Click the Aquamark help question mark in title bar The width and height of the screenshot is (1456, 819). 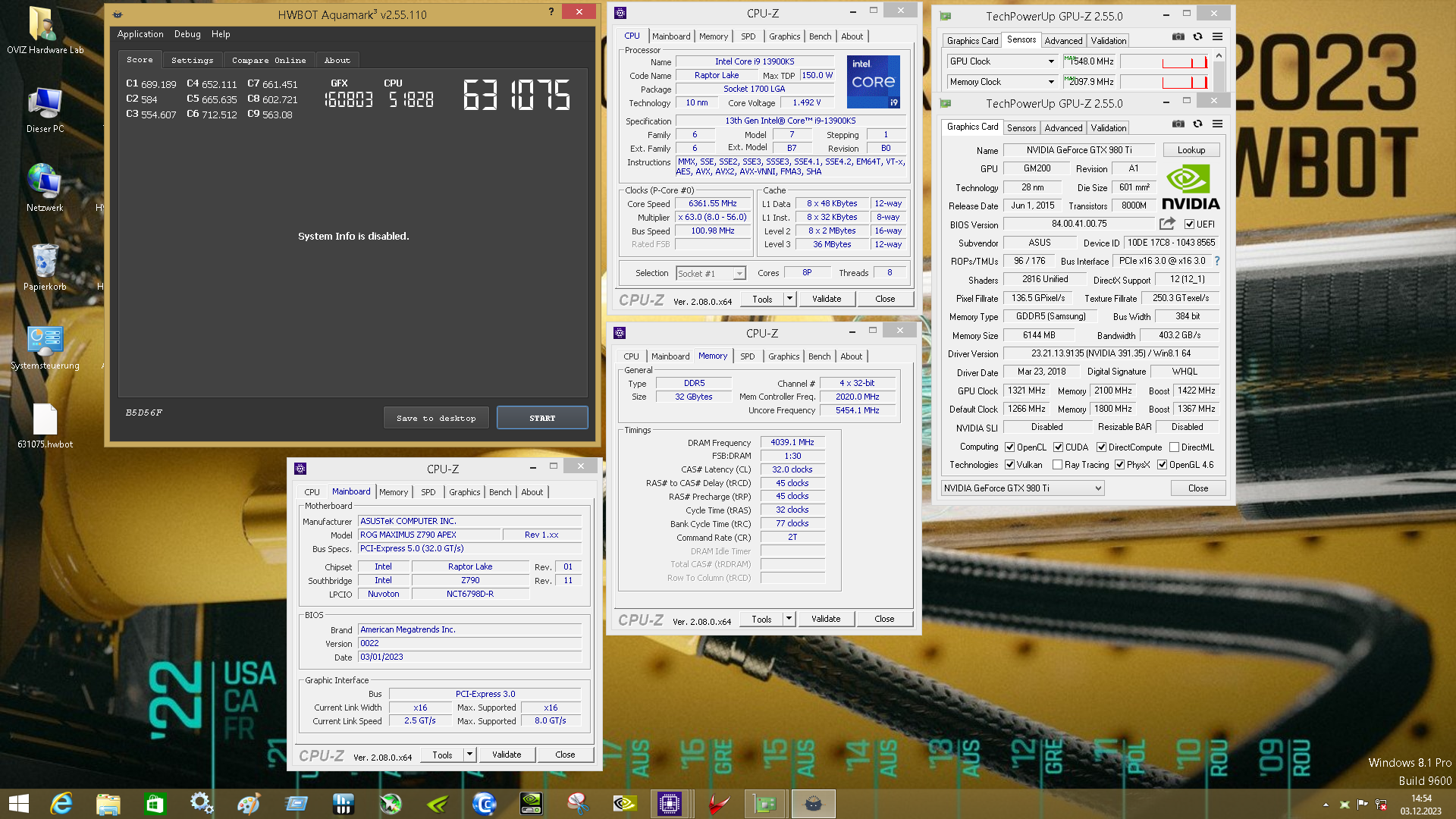(x=551, y=11)
